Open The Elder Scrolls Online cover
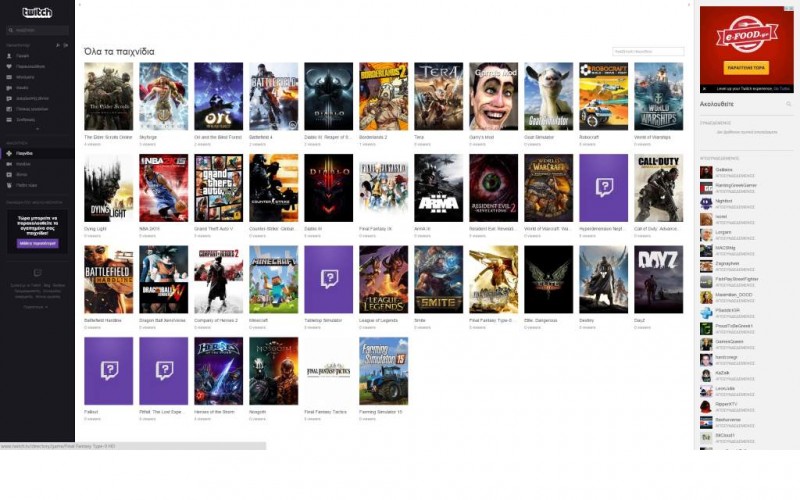The height and width of the screenshot is (500, 800). coord(108,96)
